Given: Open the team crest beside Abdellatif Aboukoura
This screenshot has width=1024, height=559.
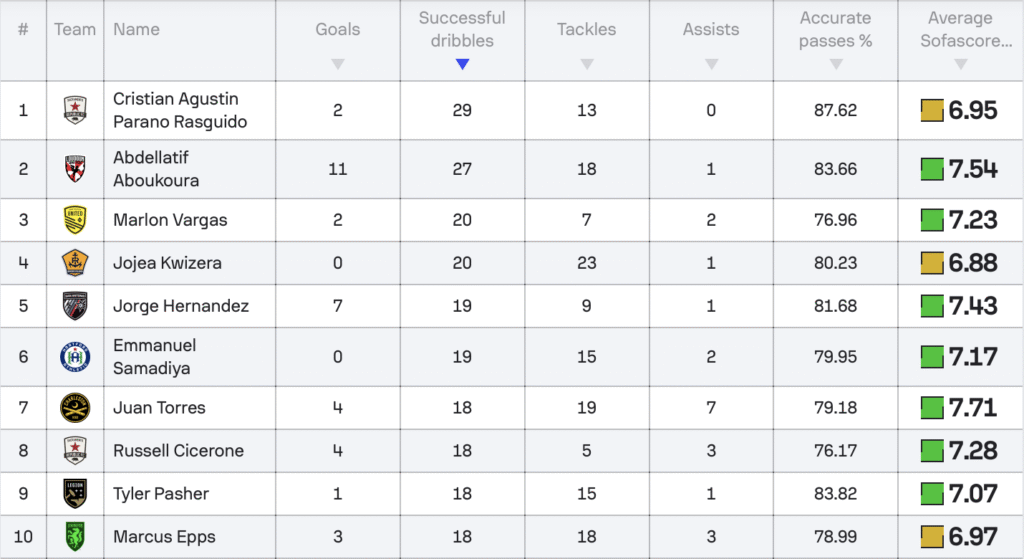Looking at the screenshot, I should [x=75, y=168].
